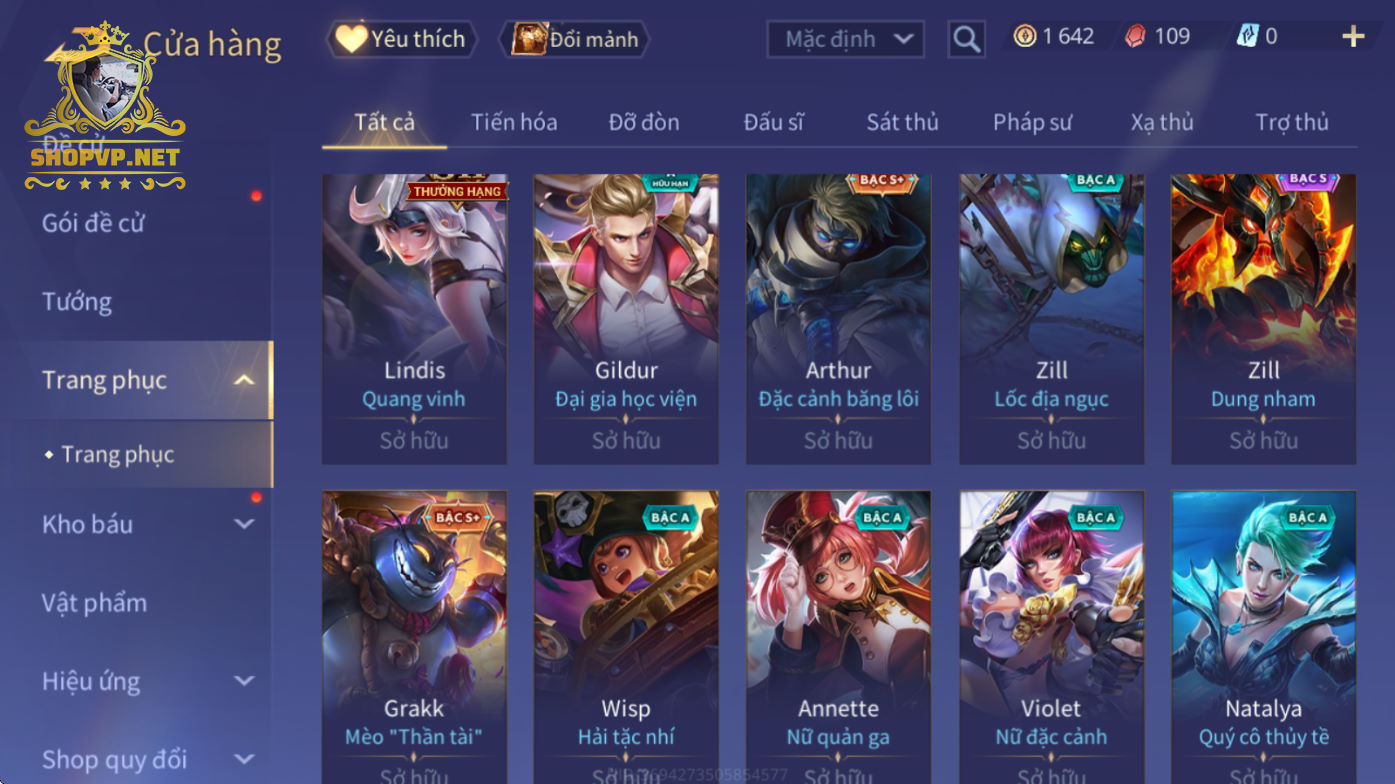Select the Natalya Quý cô thủy tề card

click(1263, 637)
